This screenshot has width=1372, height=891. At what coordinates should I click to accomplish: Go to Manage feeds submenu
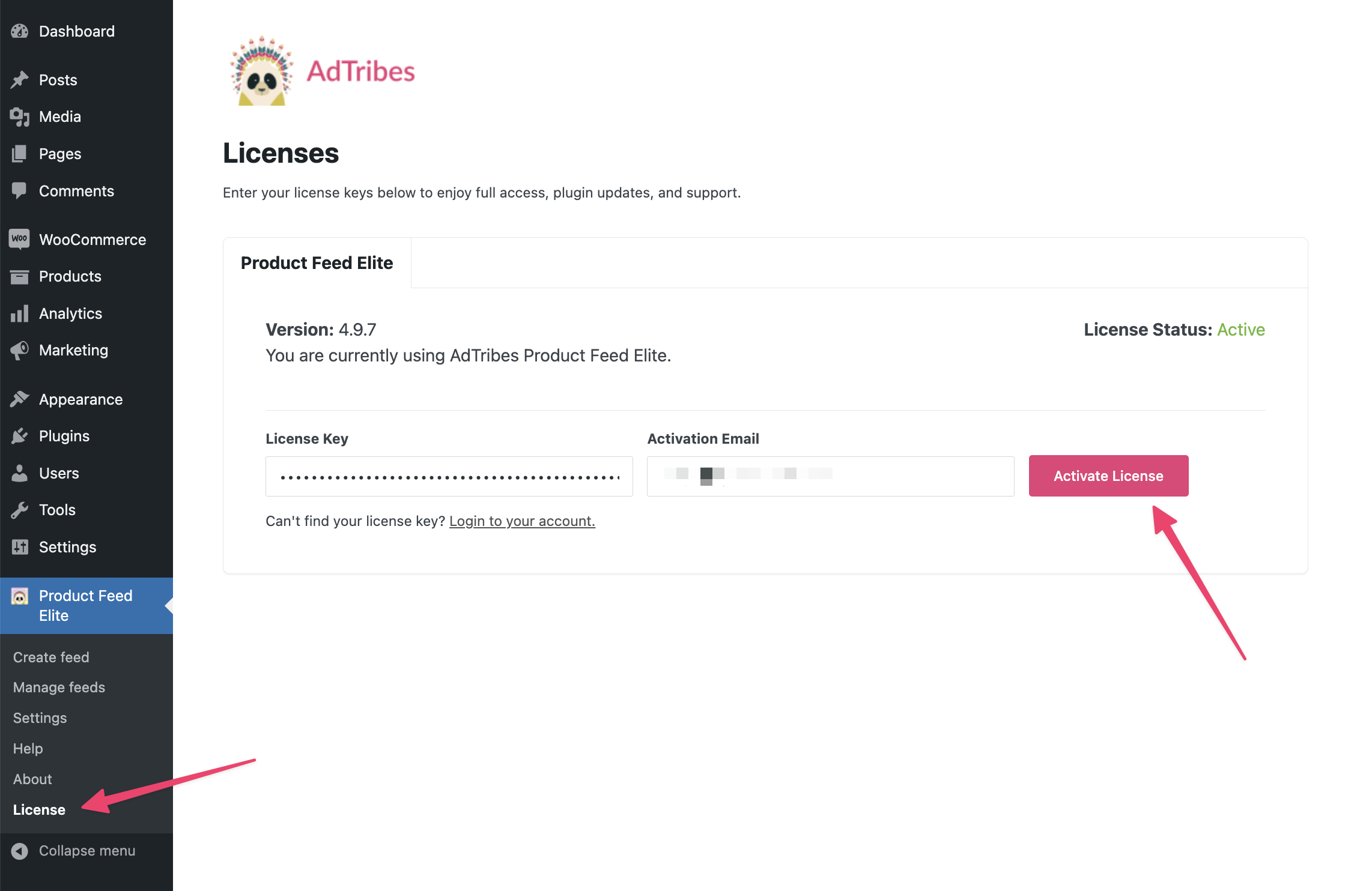[x=59, y=687]
